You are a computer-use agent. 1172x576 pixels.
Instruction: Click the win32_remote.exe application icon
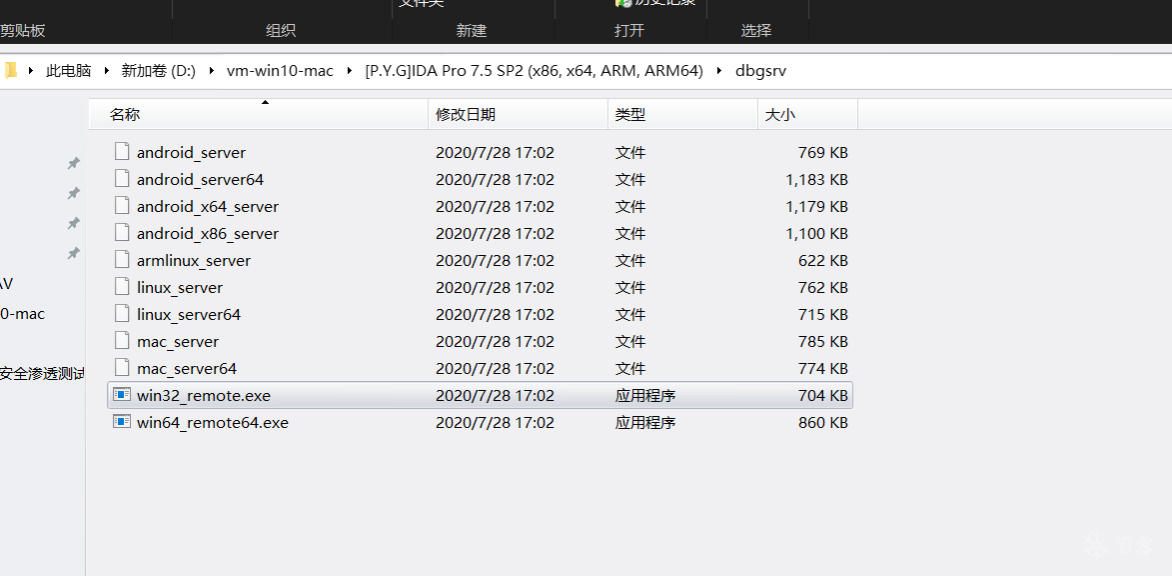click(122, 394)
